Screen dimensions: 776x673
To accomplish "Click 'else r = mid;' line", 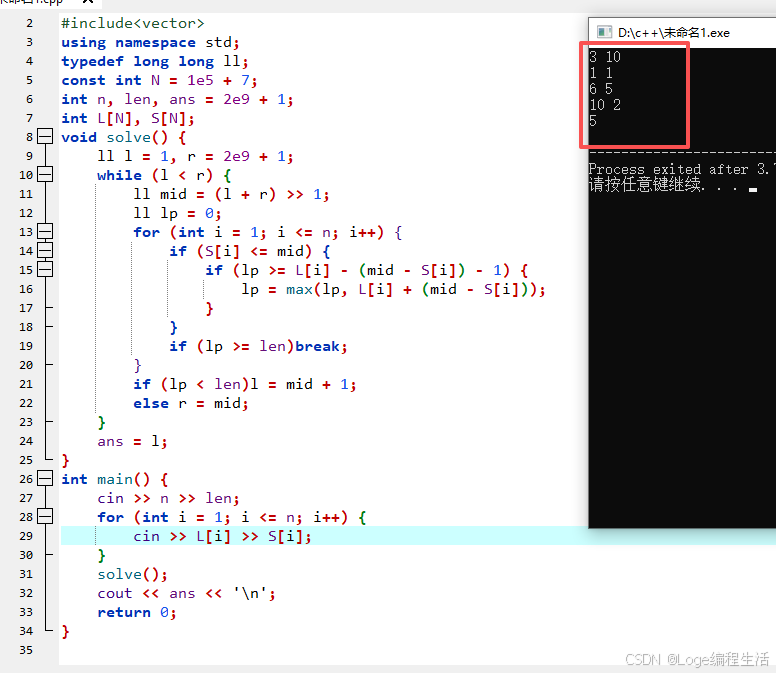I will [x=191, y=403].
